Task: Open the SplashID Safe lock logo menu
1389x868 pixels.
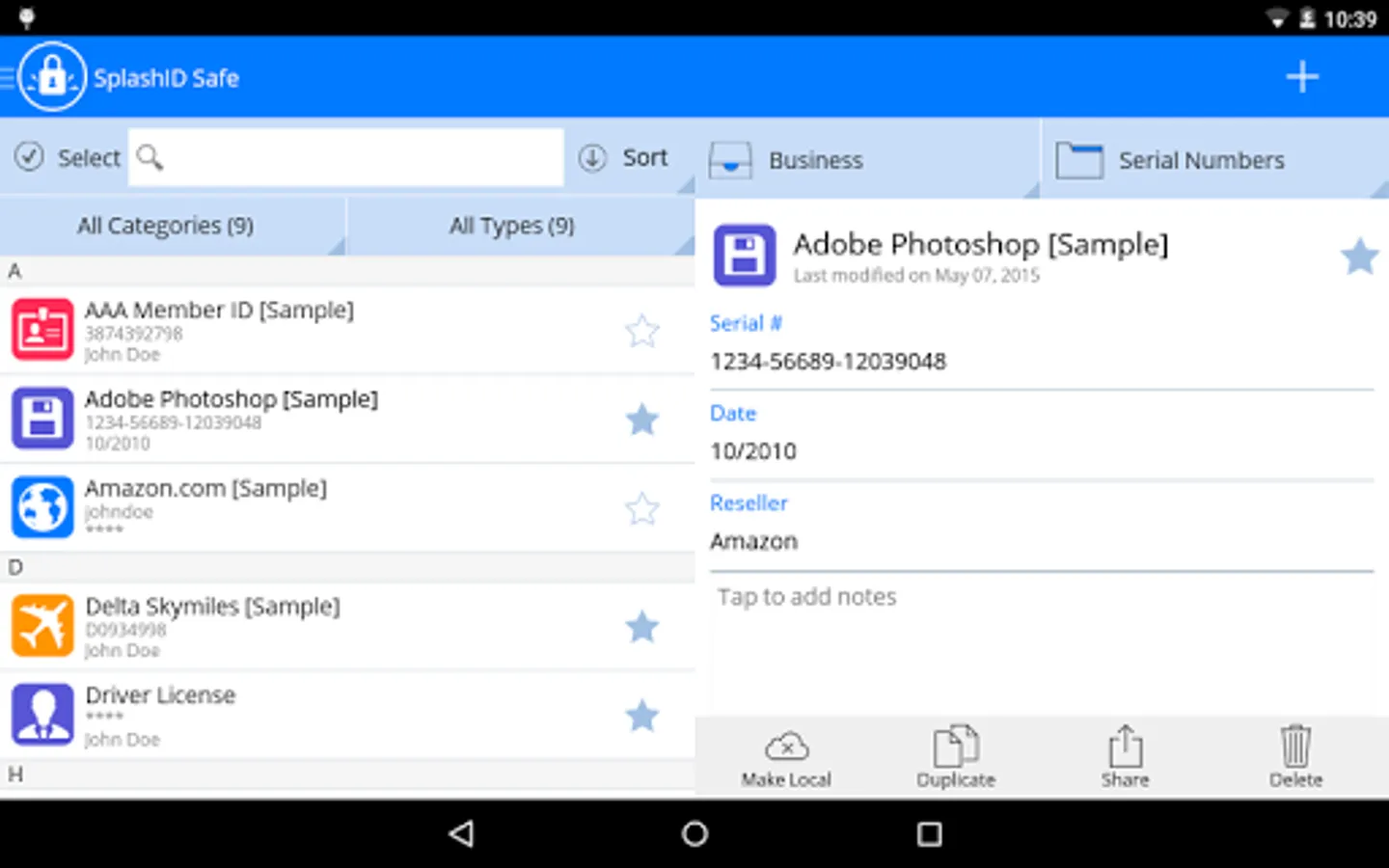Action: click(52, 77)
